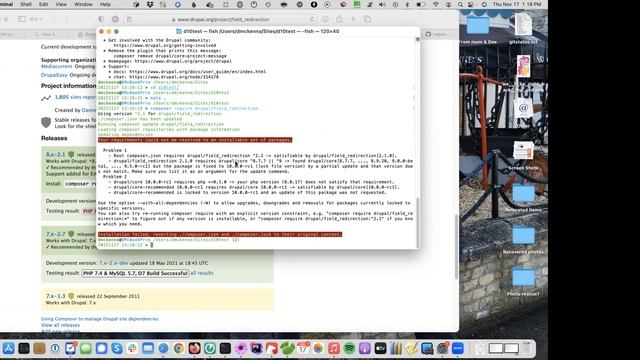This screenshot has height=360, width=640.
Task: Click the Safari page vertical scrollbar
Action: [x=456, y=247]
